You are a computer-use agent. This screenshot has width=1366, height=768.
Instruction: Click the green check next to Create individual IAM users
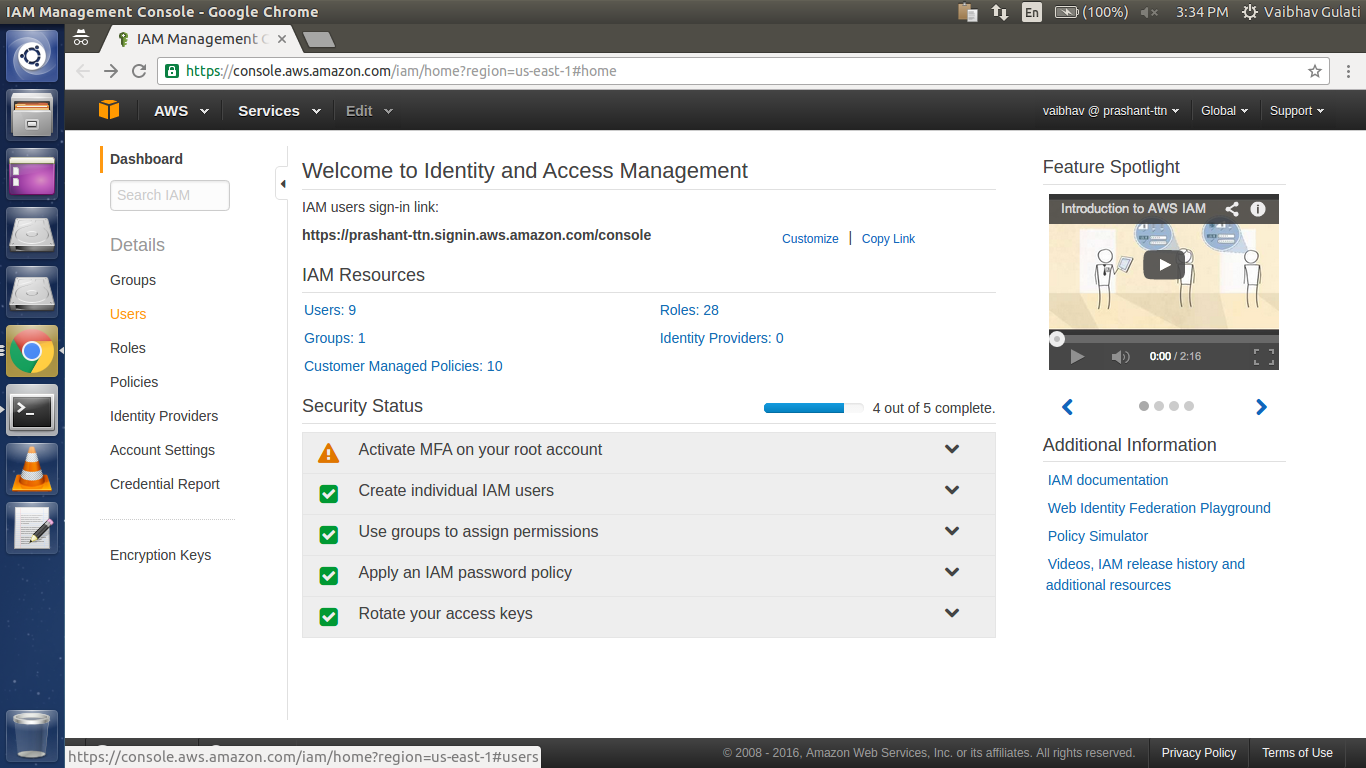click(328, 494)
